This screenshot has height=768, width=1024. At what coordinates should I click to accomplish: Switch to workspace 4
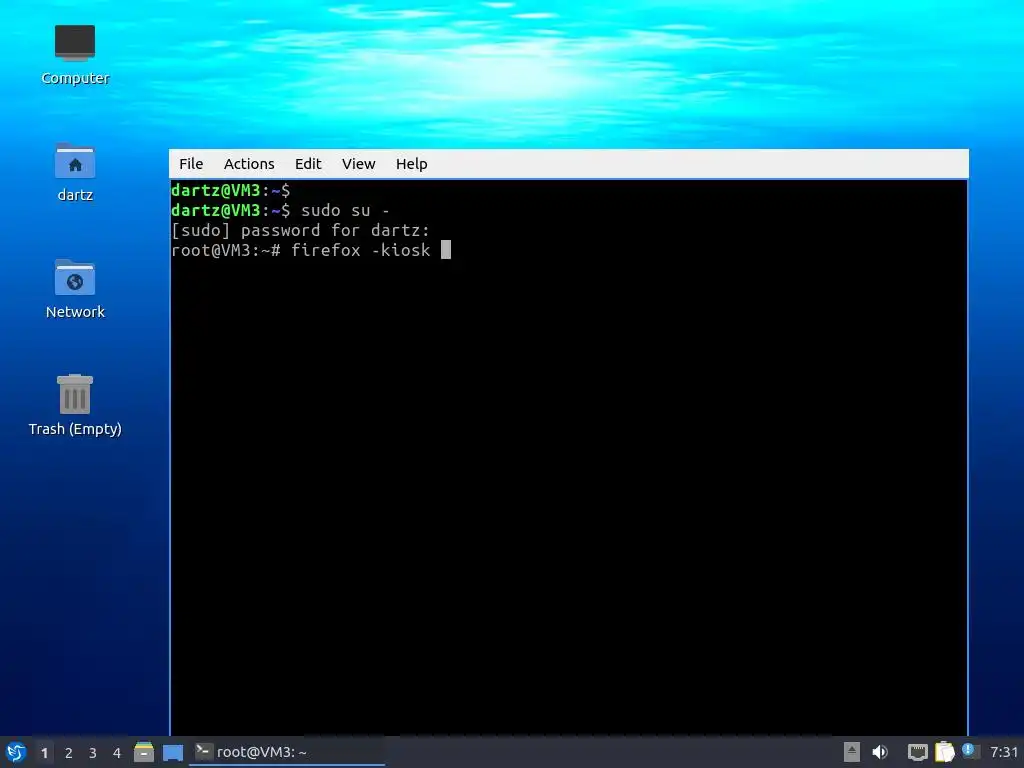tap(117, 753)
